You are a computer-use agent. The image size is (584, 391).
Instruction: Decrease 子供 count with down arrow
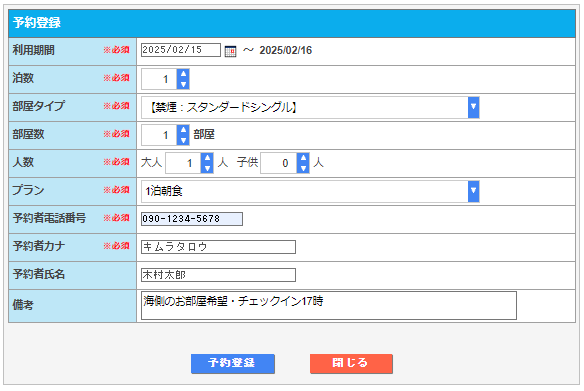click(303, 168)
